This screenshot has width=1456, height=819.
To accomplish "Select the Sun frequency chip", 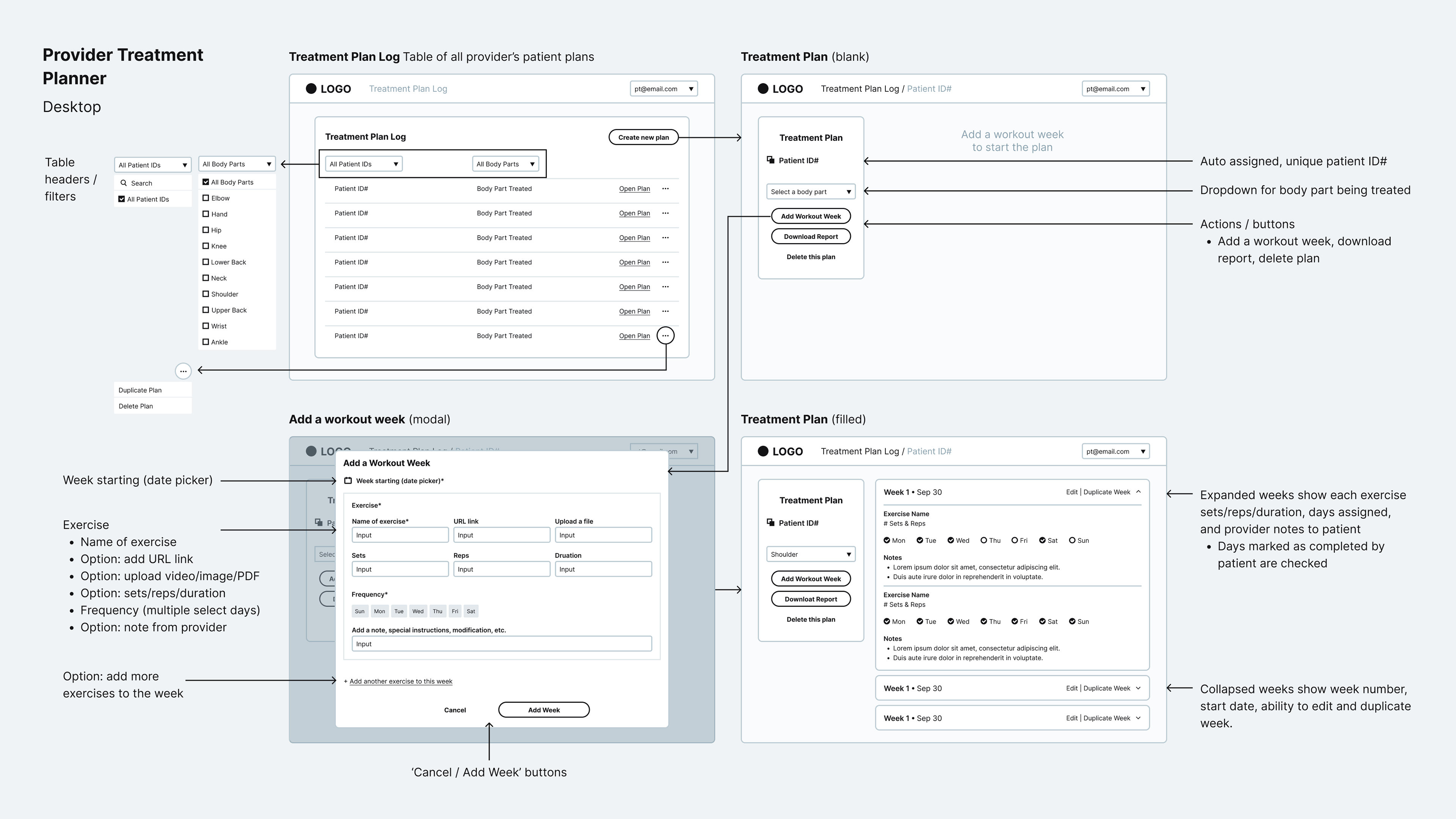I will click(359, 611).
